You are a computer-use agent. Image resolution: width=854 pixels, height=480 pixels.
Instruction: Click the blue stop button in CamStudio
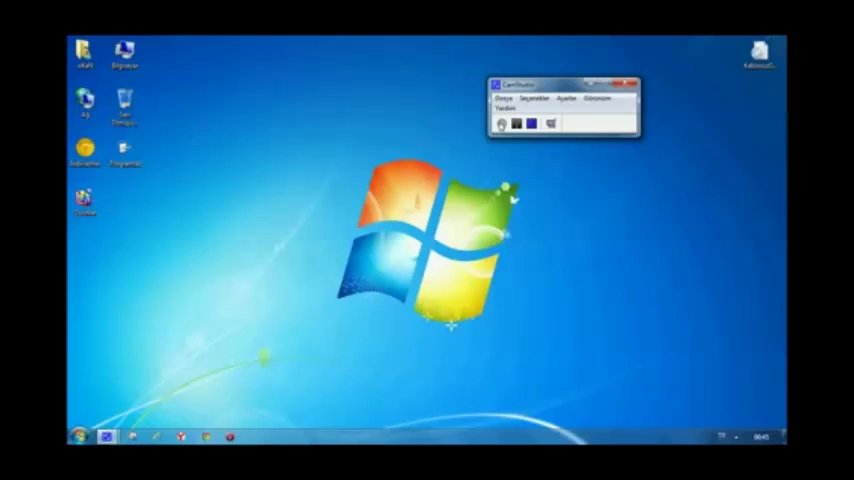tap(532, 124)
